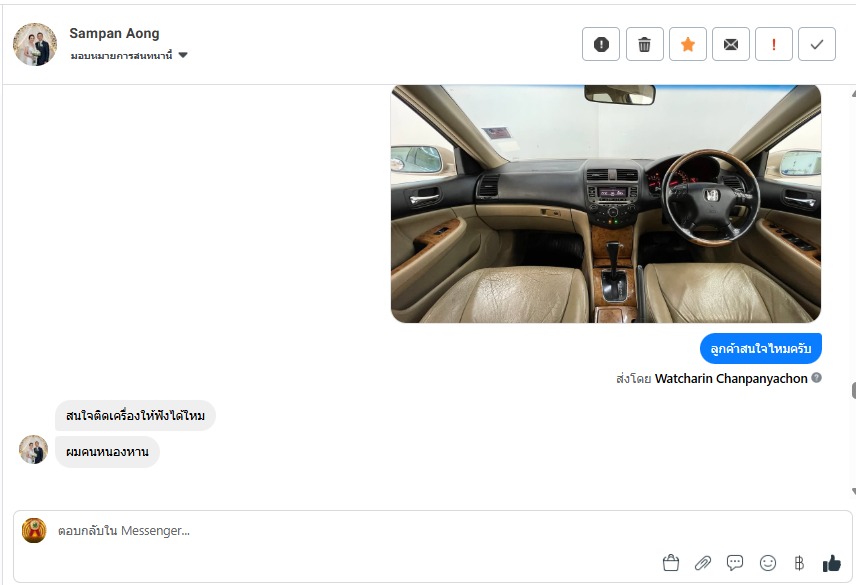Attach a file with the paperclip icon
This screenshot has height=585, width=856.
click(x=703, y=563)
